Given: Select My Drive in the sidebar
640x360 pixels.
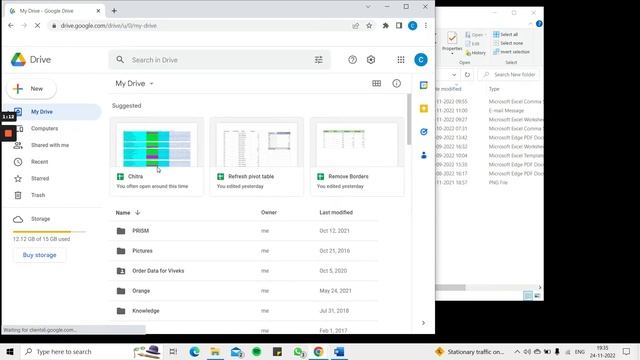Looking at the screenshot, I should (x=51, y=112).
